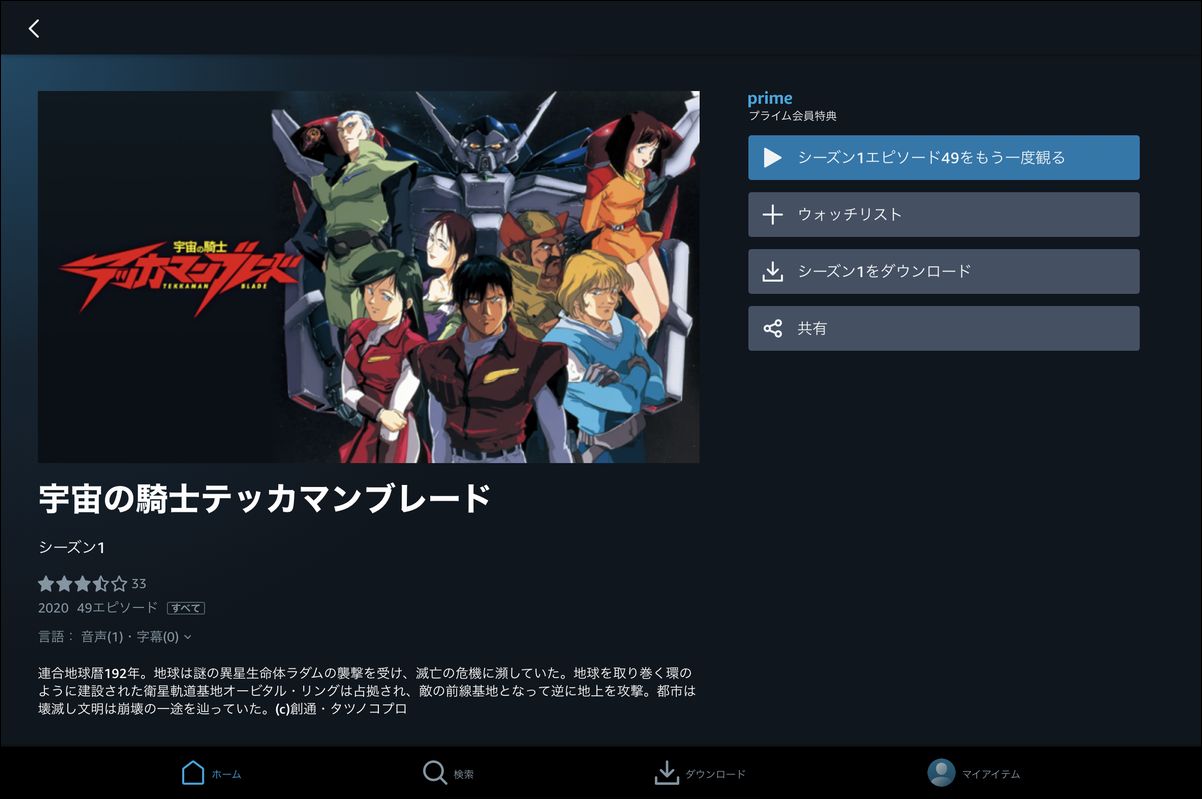Image resolution: width=1202 pixels, height=799 pixels.
Task: Click the profile avatar icon
Action: [941, 773]
